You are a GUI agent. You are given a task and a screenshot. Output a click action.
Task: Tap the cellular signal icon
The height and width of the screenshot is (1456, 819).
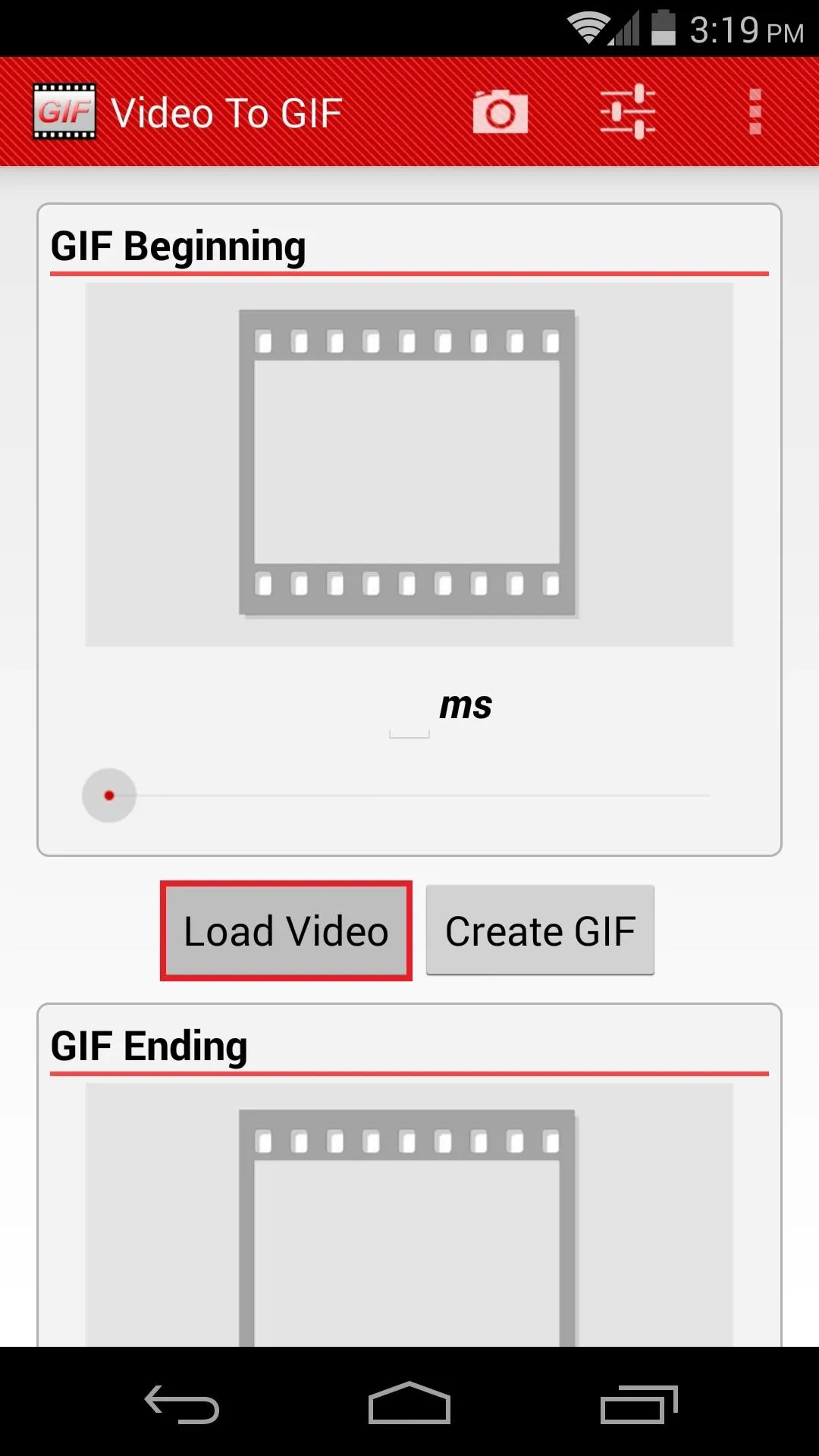[624, 29]
